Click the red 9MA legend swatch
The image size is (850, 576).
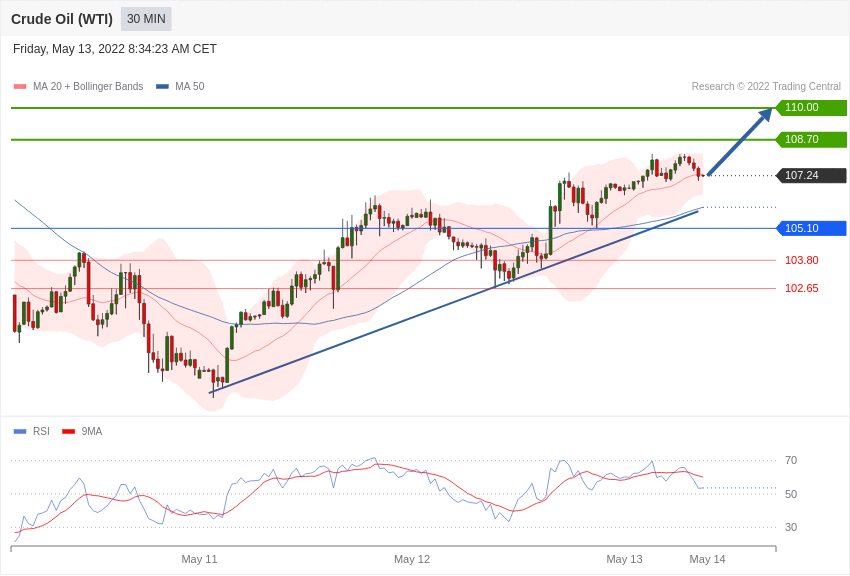68,432
